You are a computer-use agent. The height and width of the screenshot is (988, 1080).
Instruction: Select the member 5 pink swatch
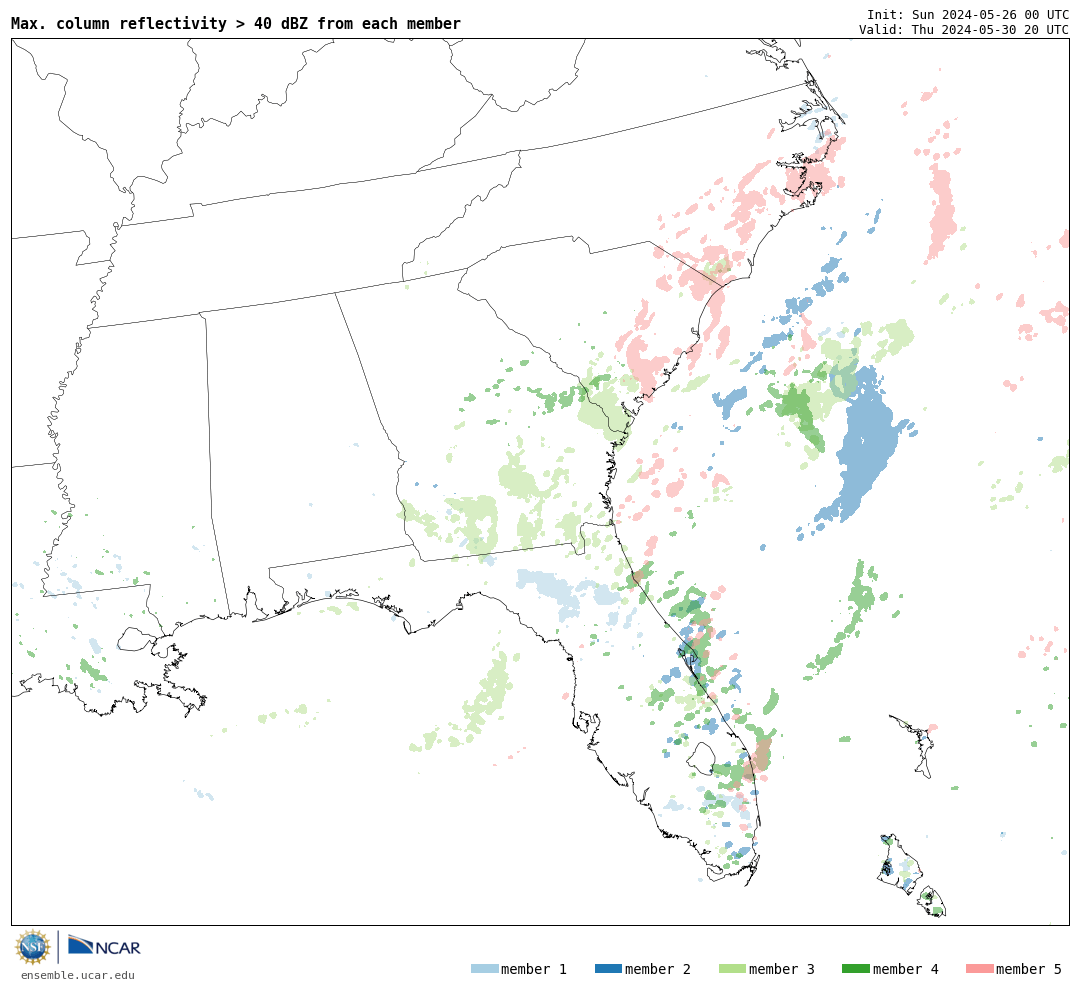pyautogui.click(x=979, y=969)
